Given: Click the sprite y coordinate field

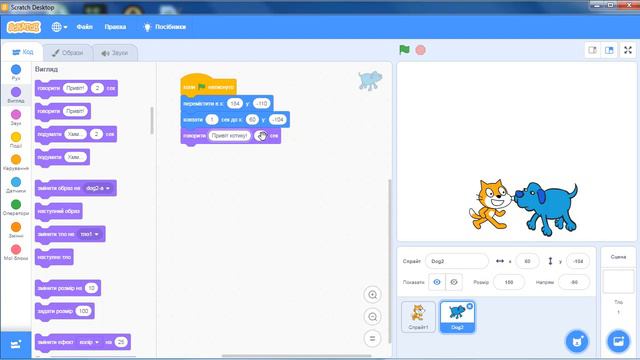Looking at the screenshot, I should click(x=578, y=261).
